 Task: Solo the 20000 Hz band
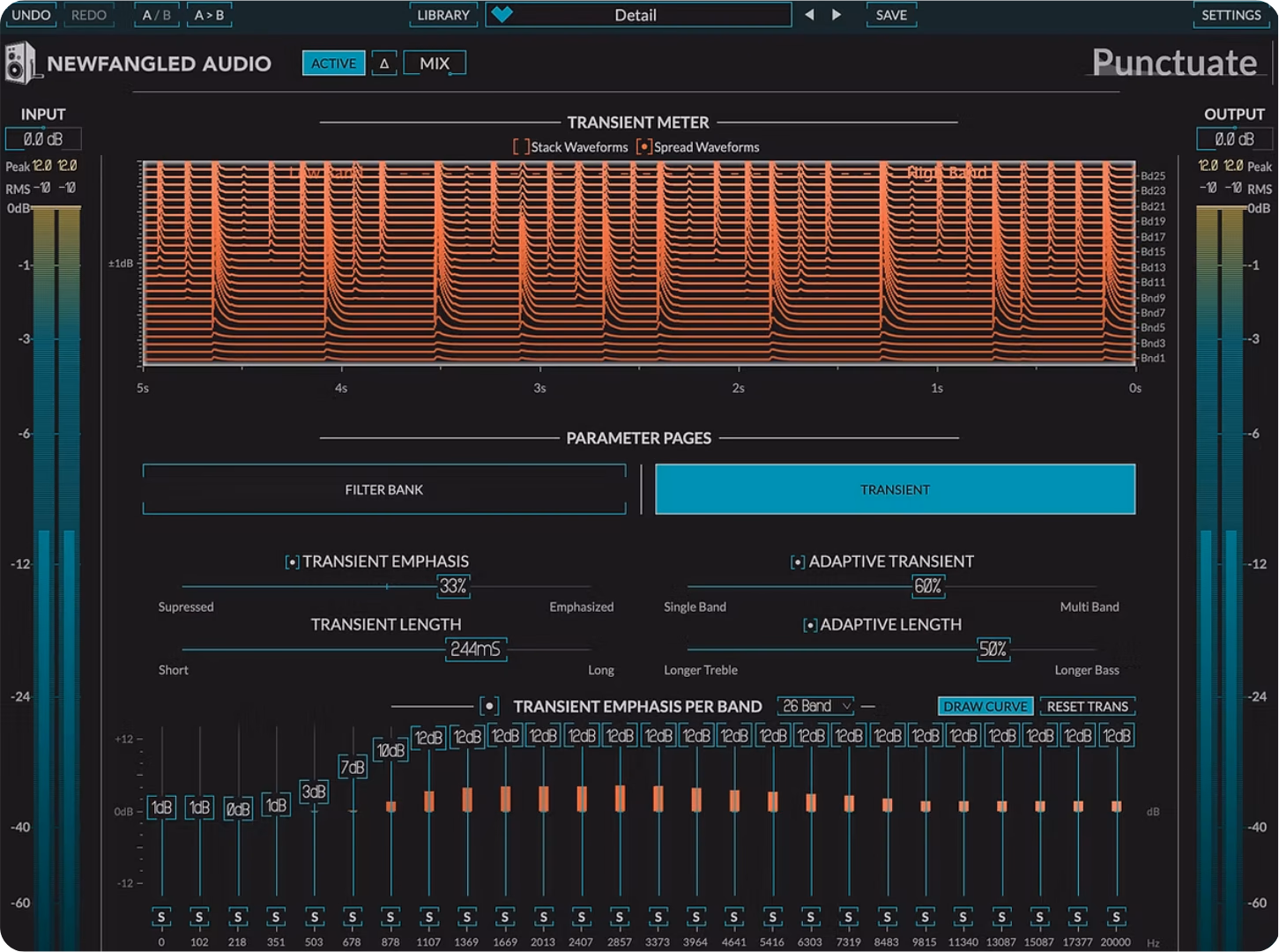coord(1116,918)
